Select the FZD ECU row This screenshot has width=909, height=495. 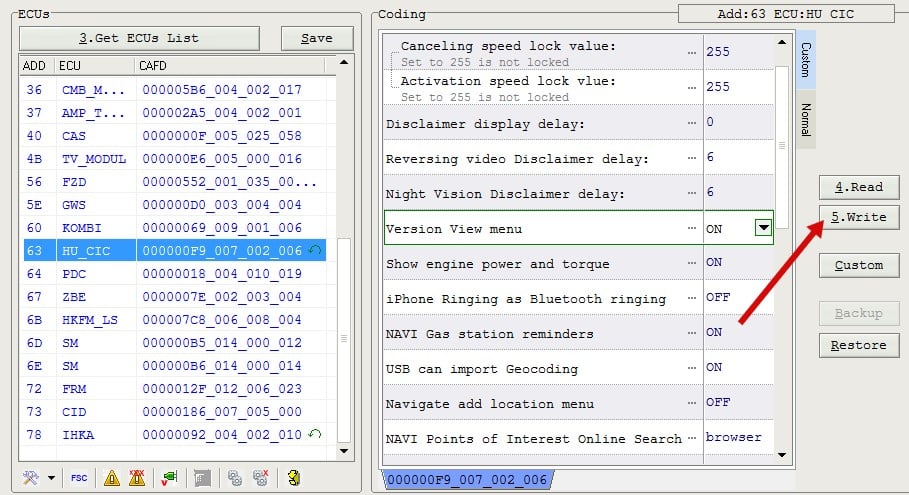pos(174,181)
